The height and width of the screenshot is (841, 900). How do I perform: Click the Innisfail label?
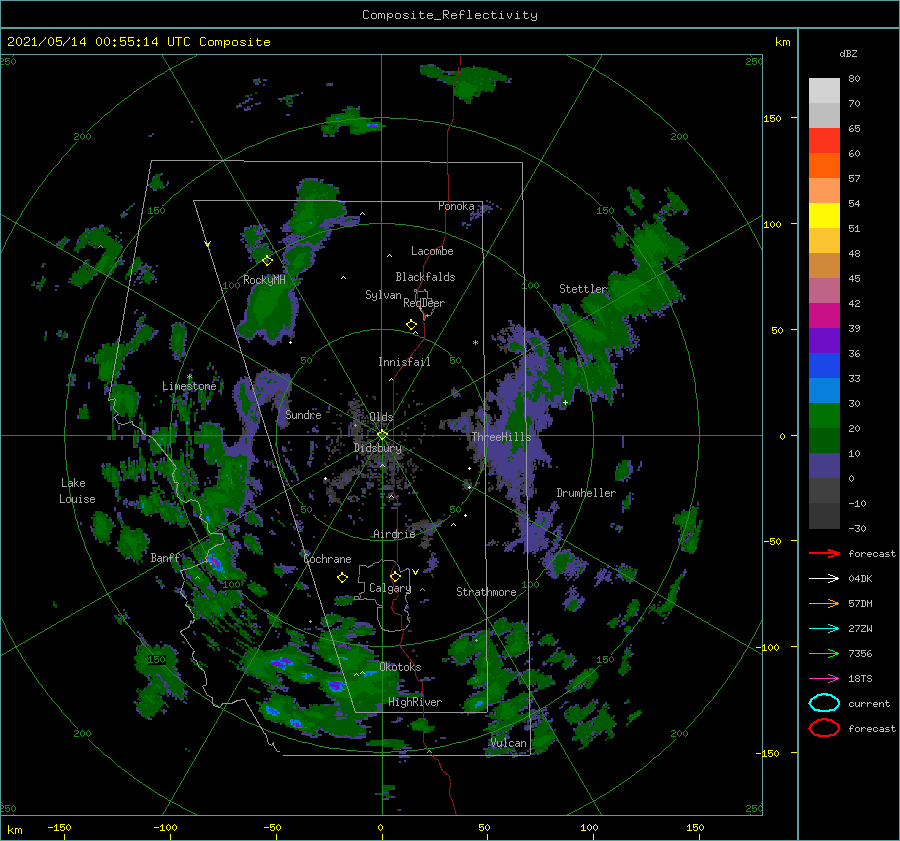(x=404, y=362)
